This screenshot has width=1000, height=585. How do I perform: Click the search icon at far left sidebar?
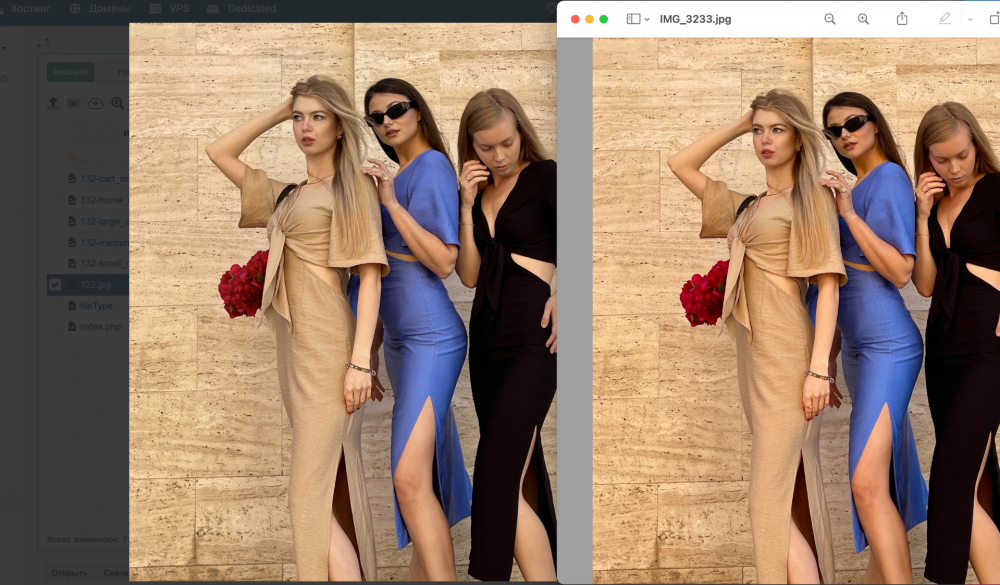[4, 79]
